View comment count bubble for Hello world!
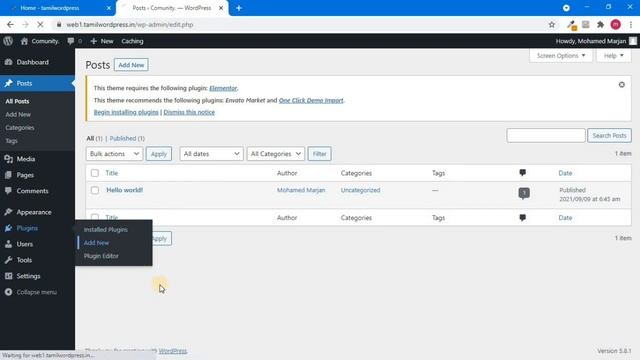The width and height of the screenshot is (640, 360). pyautogui.click(x=524, y=193)
